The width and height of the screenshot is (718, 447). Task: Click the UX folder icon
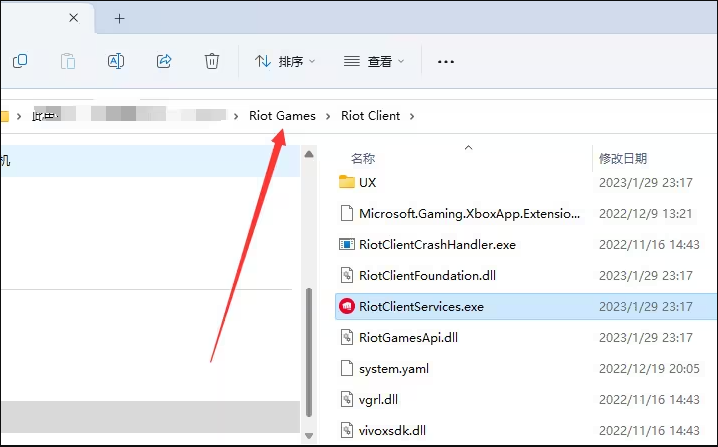click(347, 183)
